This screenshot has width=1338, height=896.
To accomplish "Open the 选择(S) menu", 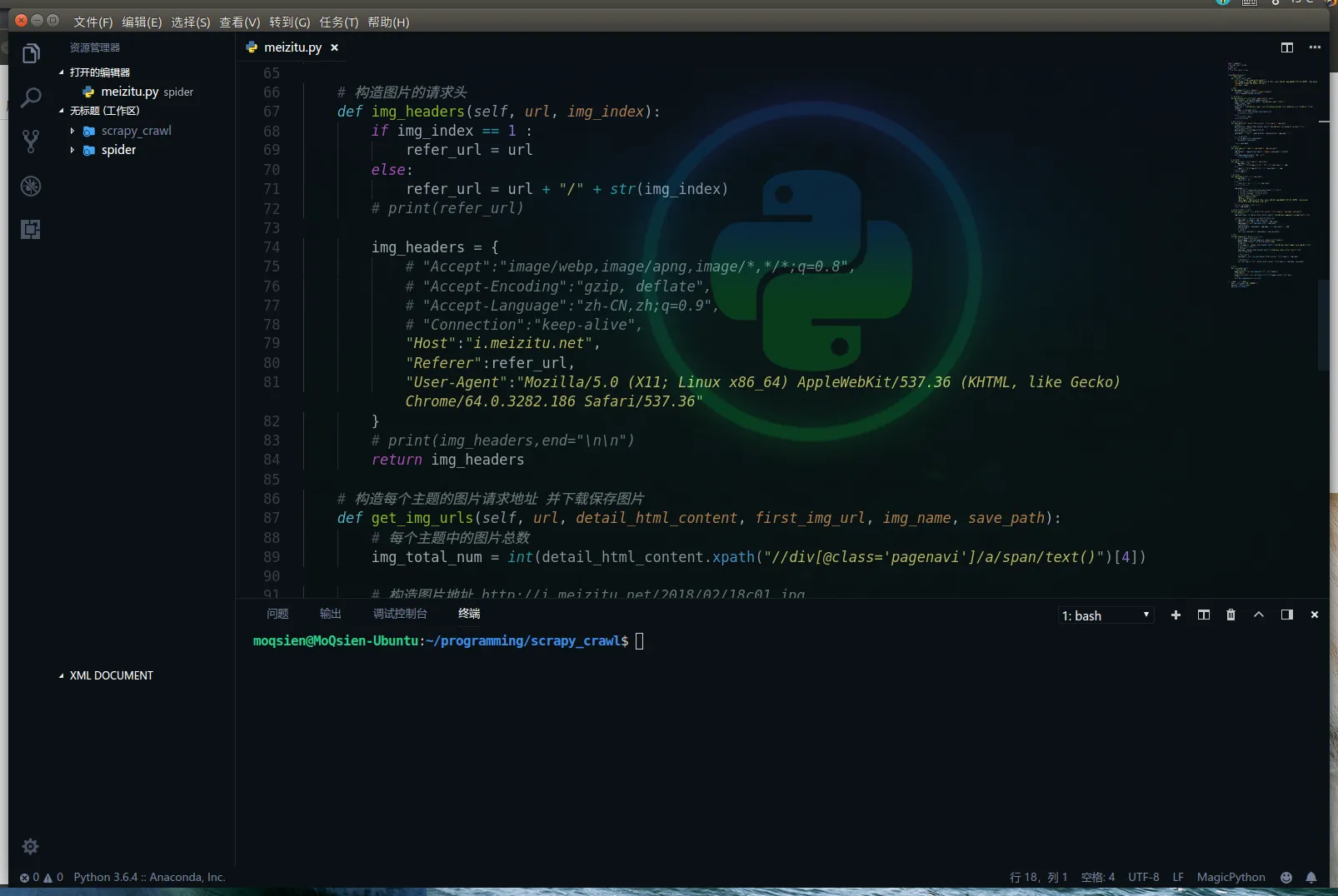I will [x=191, y=22].
